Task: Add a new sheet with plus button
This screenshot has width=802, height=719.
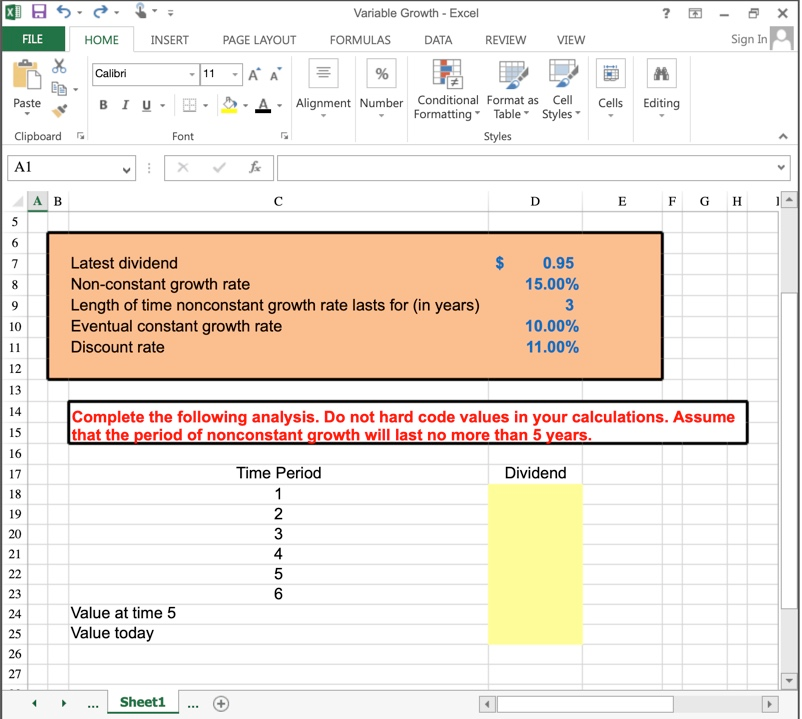Action: (x=221, y=703)
